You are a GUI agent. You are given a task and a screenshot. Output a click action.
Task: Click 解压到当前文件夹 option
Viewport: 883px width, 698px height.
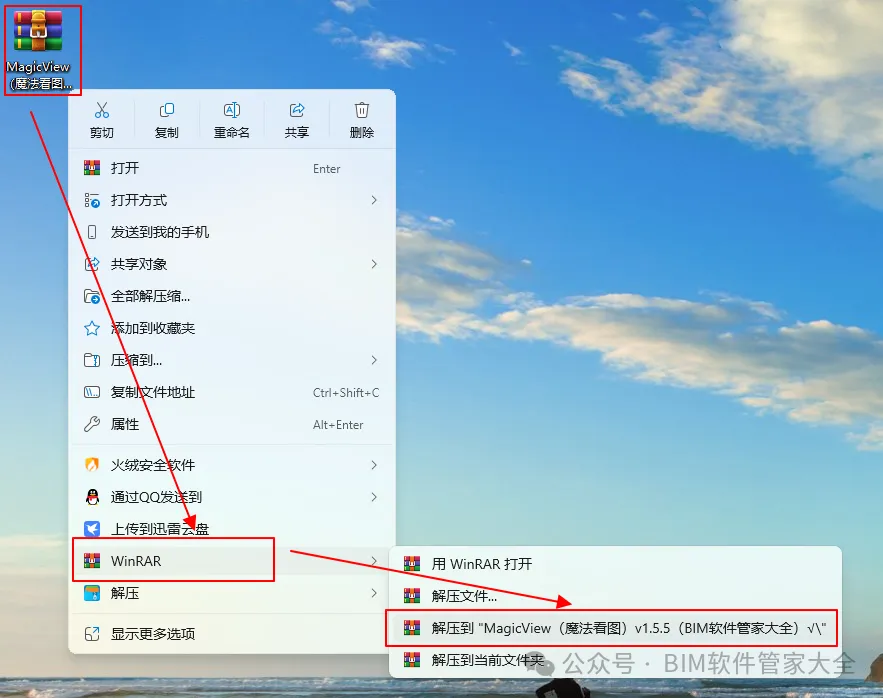[x=615, y=660]
